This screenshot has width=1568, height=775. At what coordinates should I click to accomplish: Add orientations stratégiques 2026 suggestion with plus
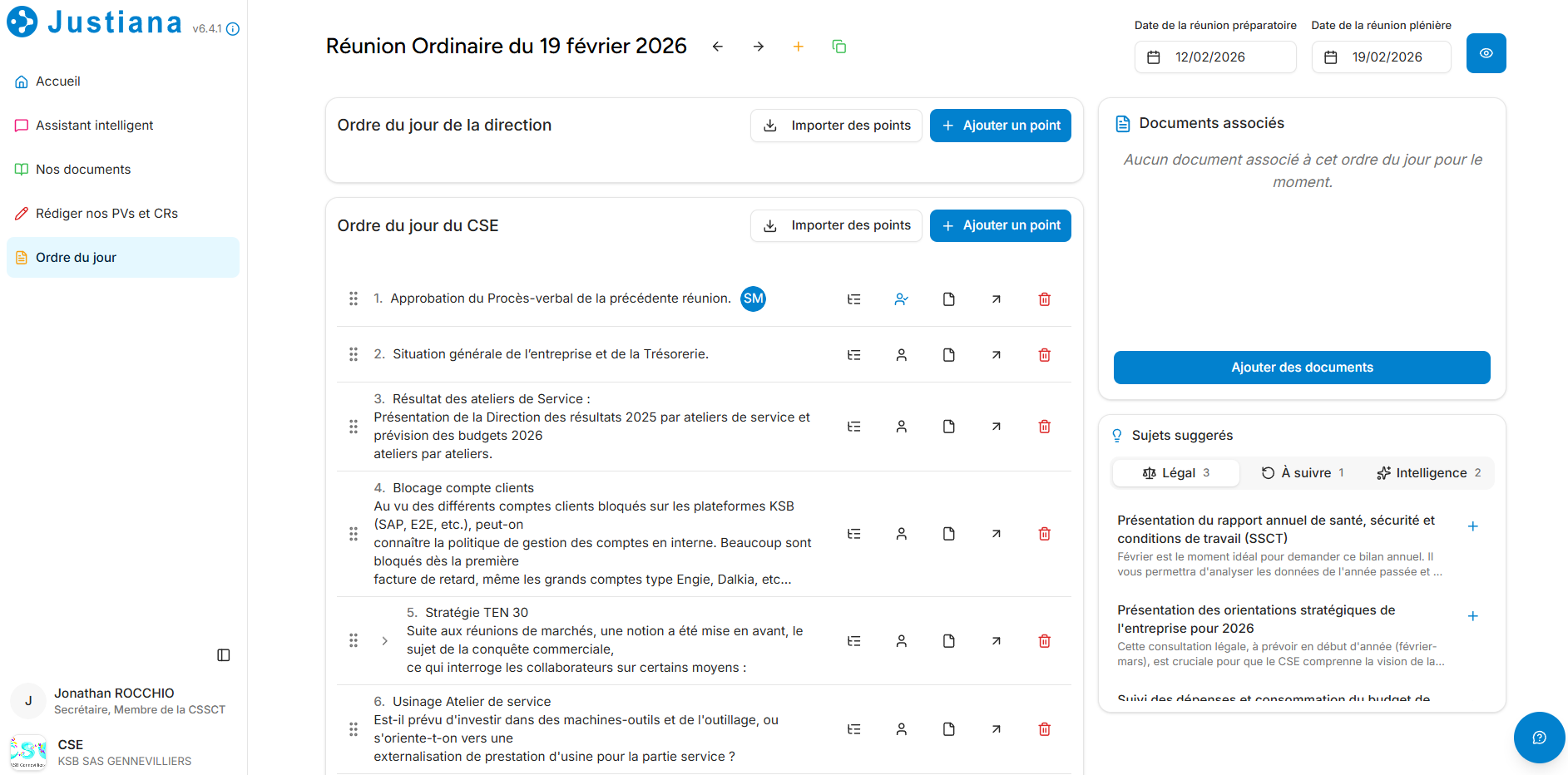[1473, 616]
